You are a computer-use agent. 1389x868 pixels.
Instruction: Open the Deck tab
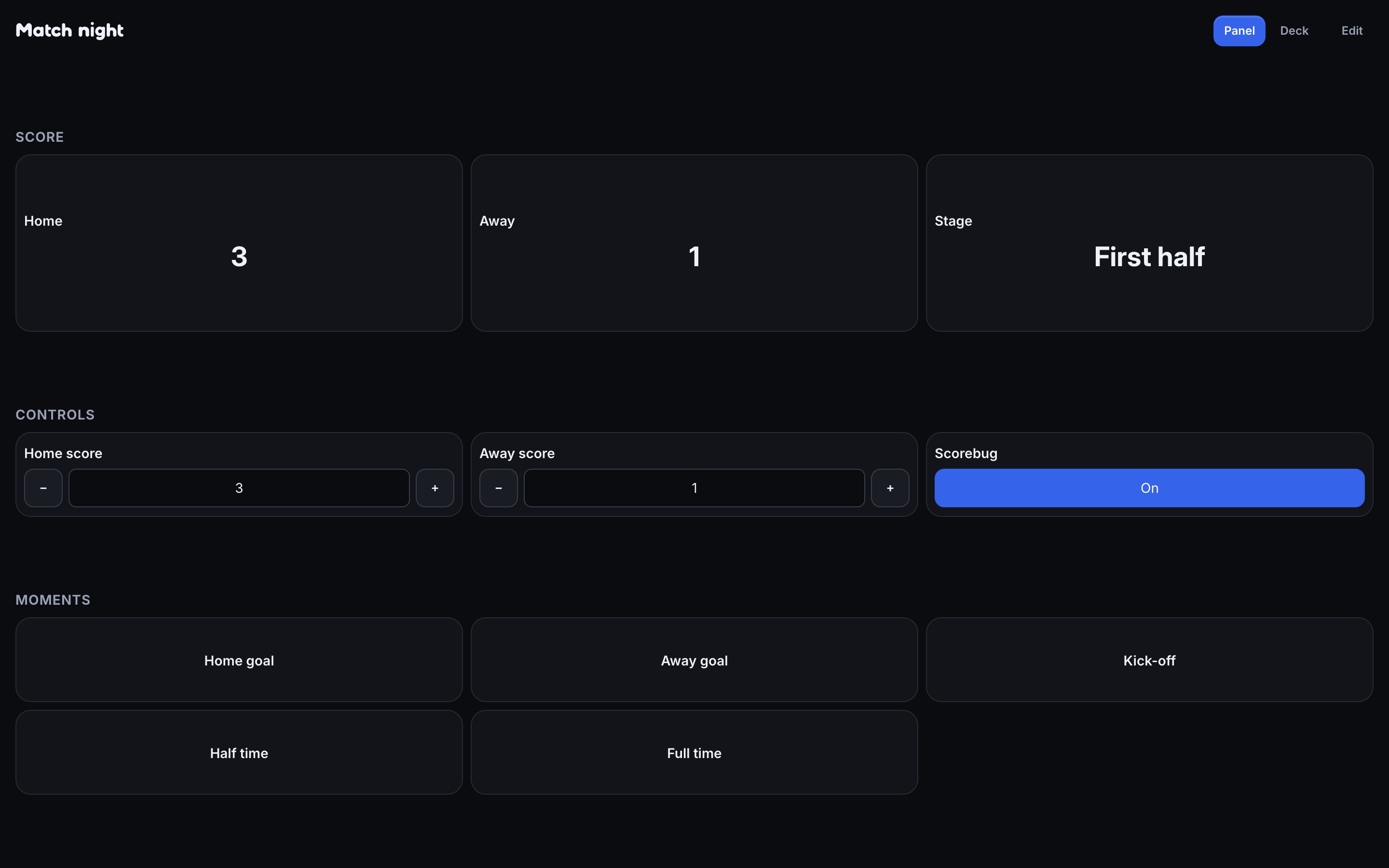tap(1294, 31)
